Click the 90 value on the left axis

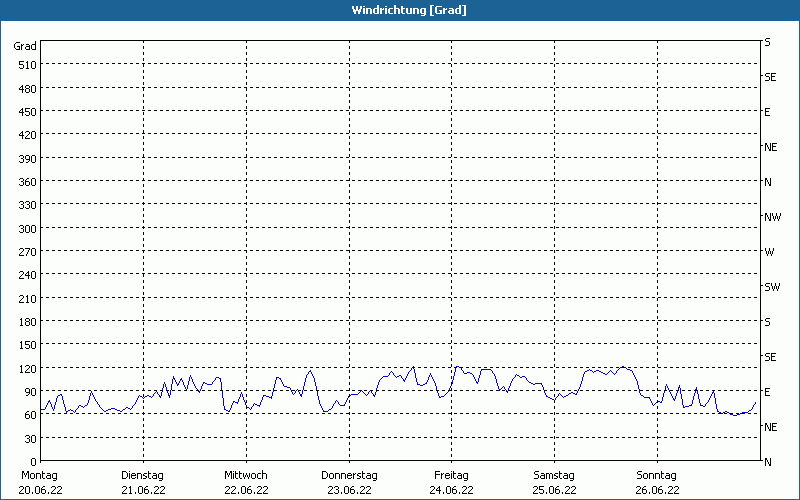[x=31, y=392]
